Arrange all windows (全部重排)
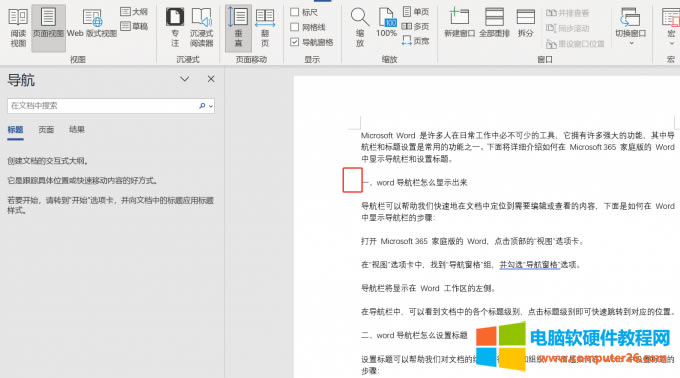Screen dimensions: 680x378 (494, 23)
